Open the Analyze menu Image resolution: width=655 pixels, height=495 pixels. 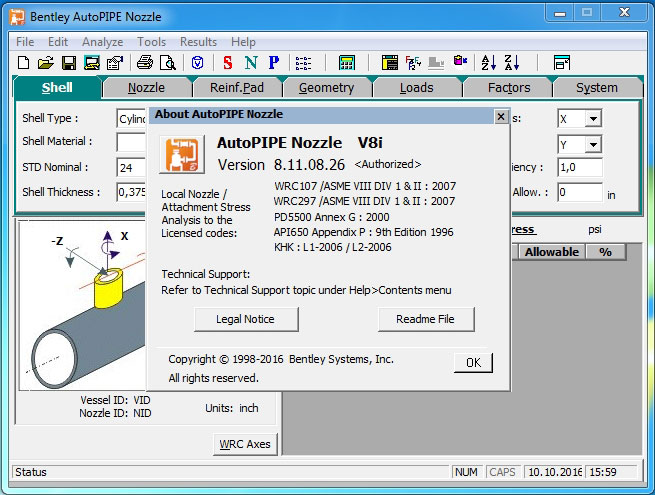[x=102, y=42]
